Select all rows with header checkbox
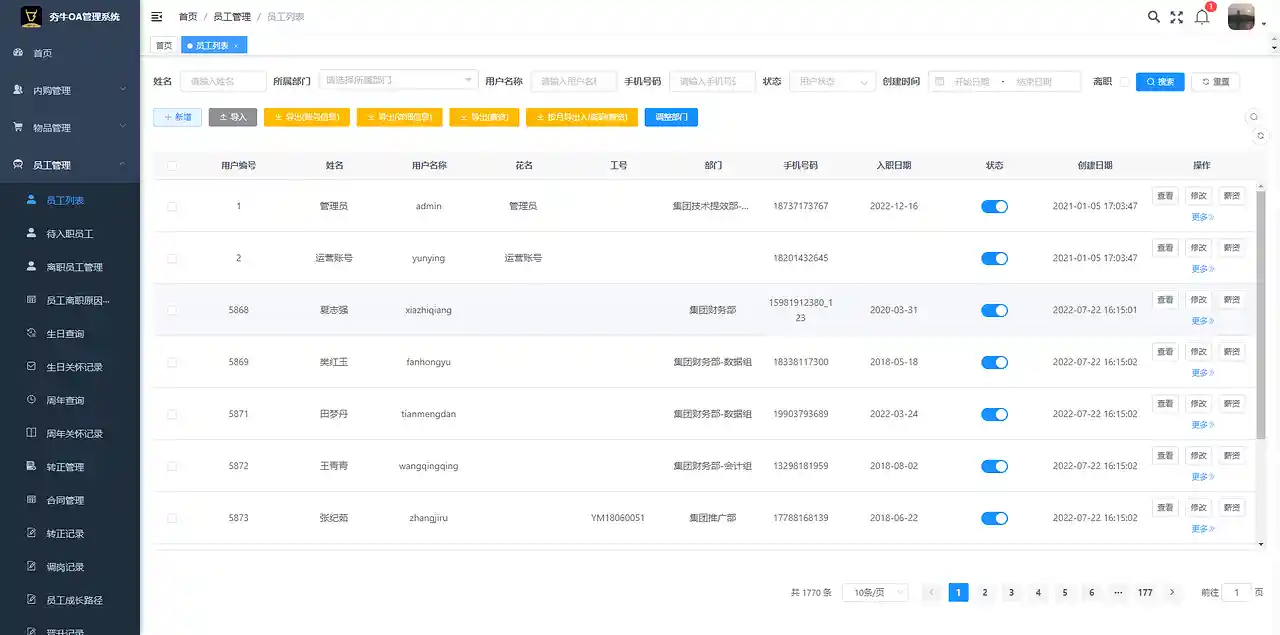The image size is (1280, 635). point(172,165)
